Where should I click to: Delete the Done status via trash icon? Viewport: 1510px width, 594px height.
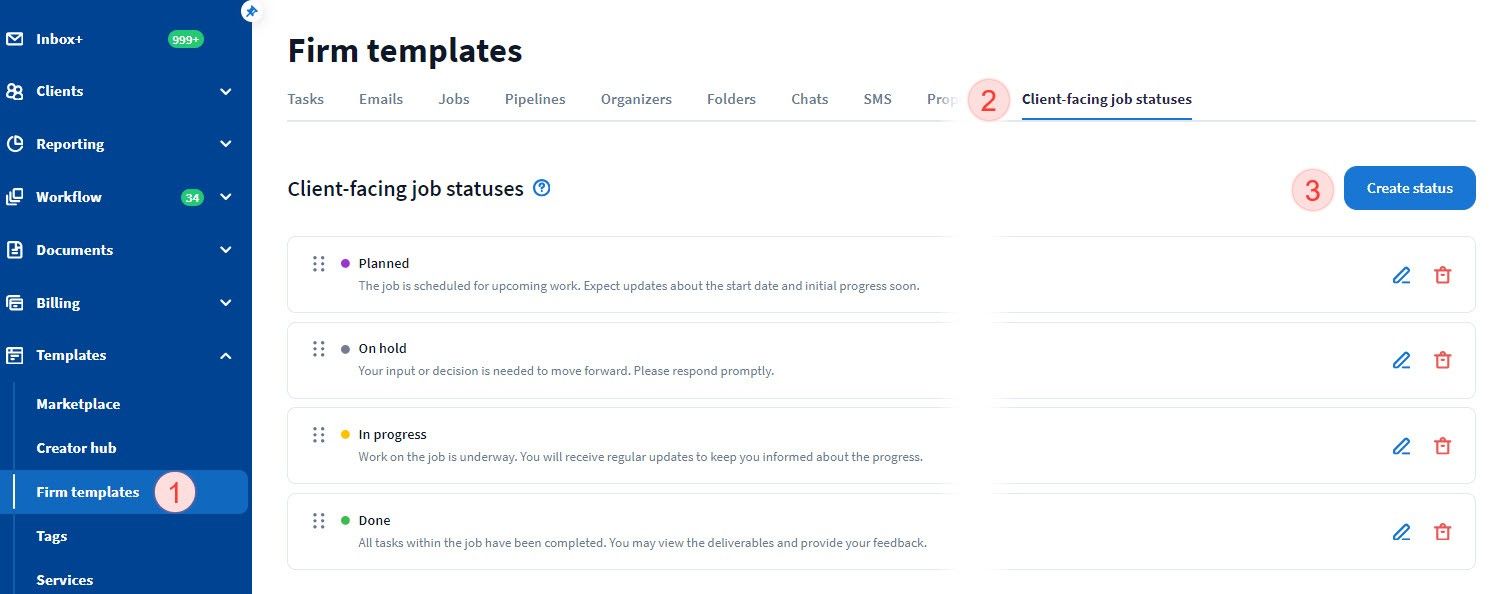click(1442, 532)
